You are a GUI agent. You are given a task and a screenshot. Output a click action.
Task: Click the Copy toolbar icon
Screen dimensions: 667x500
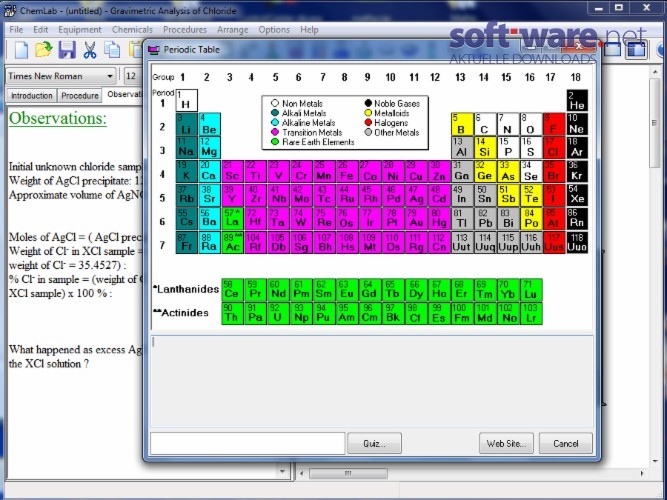click(112, 50)
